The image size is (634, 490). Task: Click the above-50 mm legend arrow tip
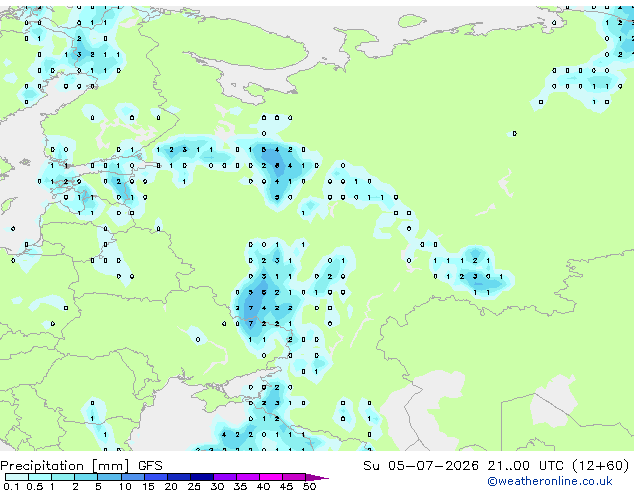[317, 477]
